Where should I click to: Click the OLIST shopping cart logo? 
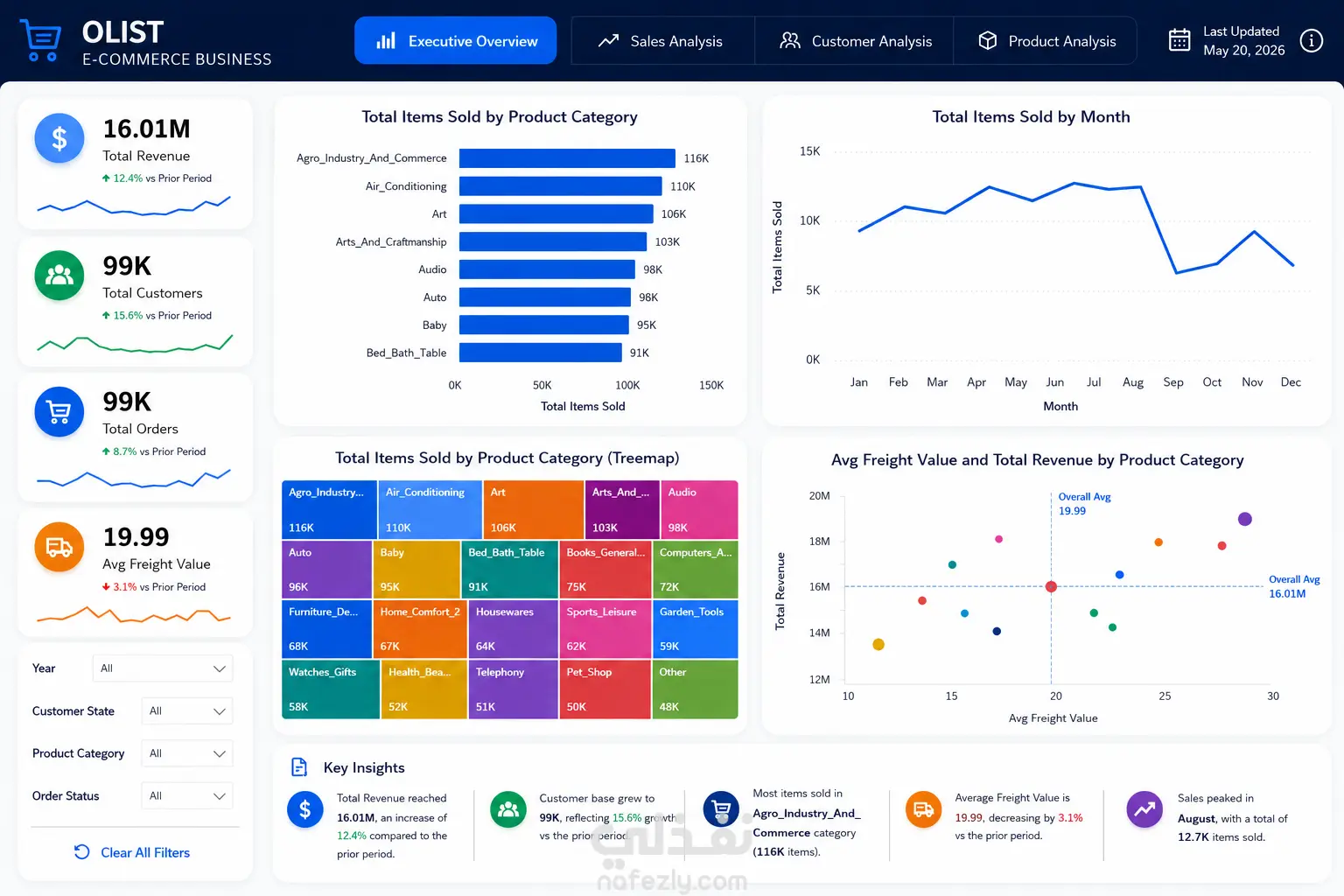tap(41, 40)
